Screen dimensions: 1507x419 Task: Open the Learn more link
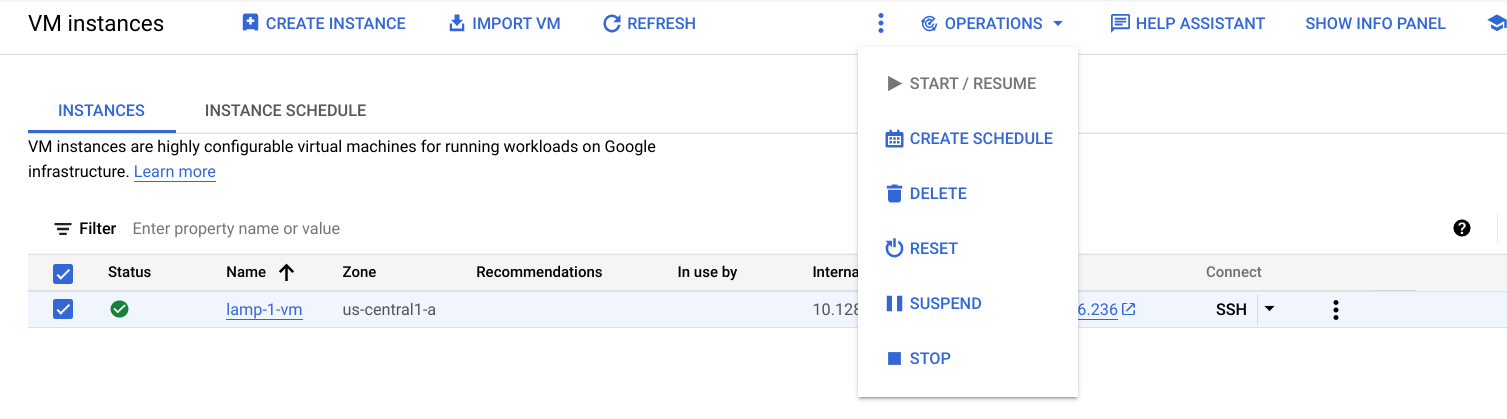(x=175, y=172)
